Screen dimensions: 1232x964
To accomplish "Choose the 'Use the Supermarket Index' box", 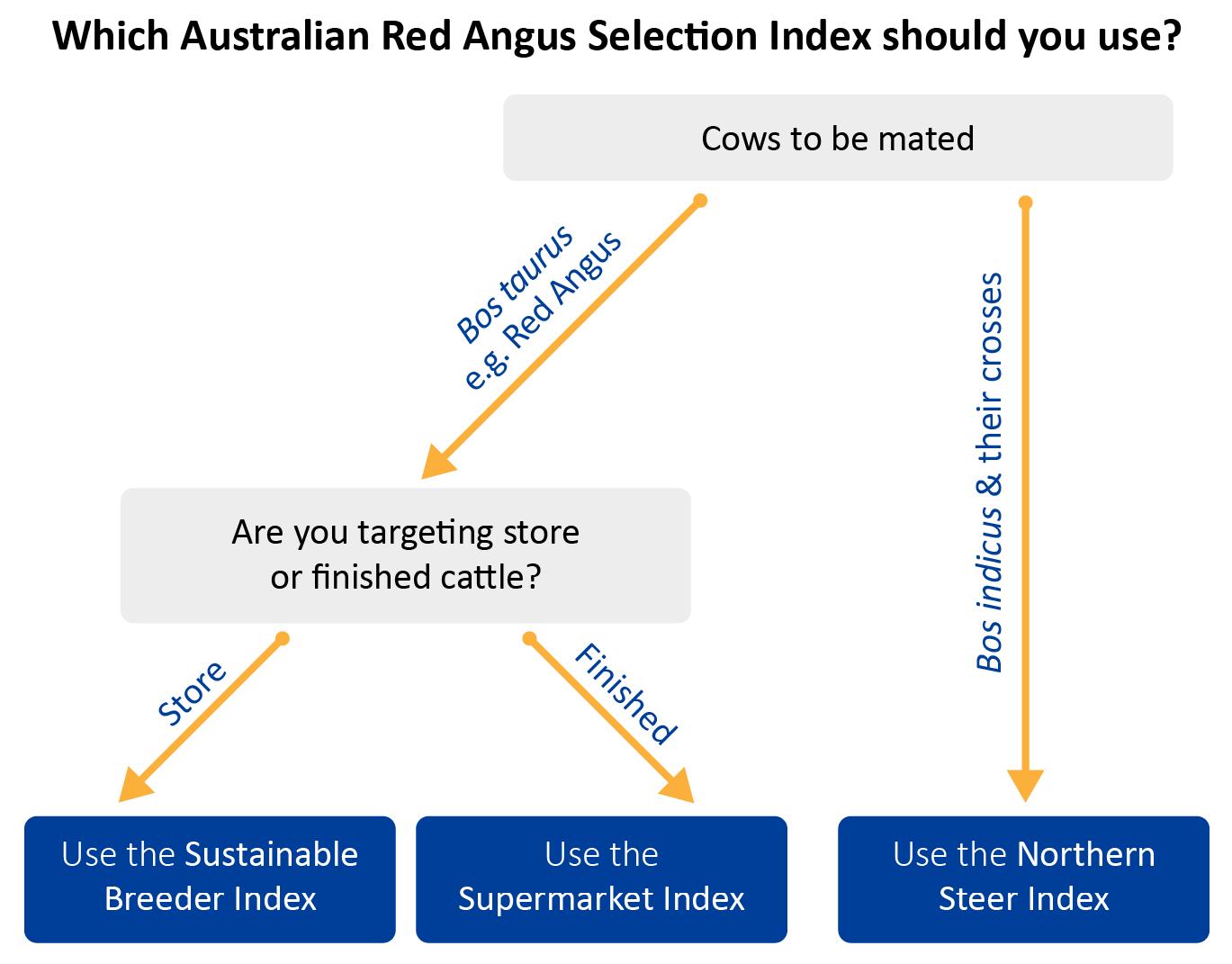I will 601,879.
